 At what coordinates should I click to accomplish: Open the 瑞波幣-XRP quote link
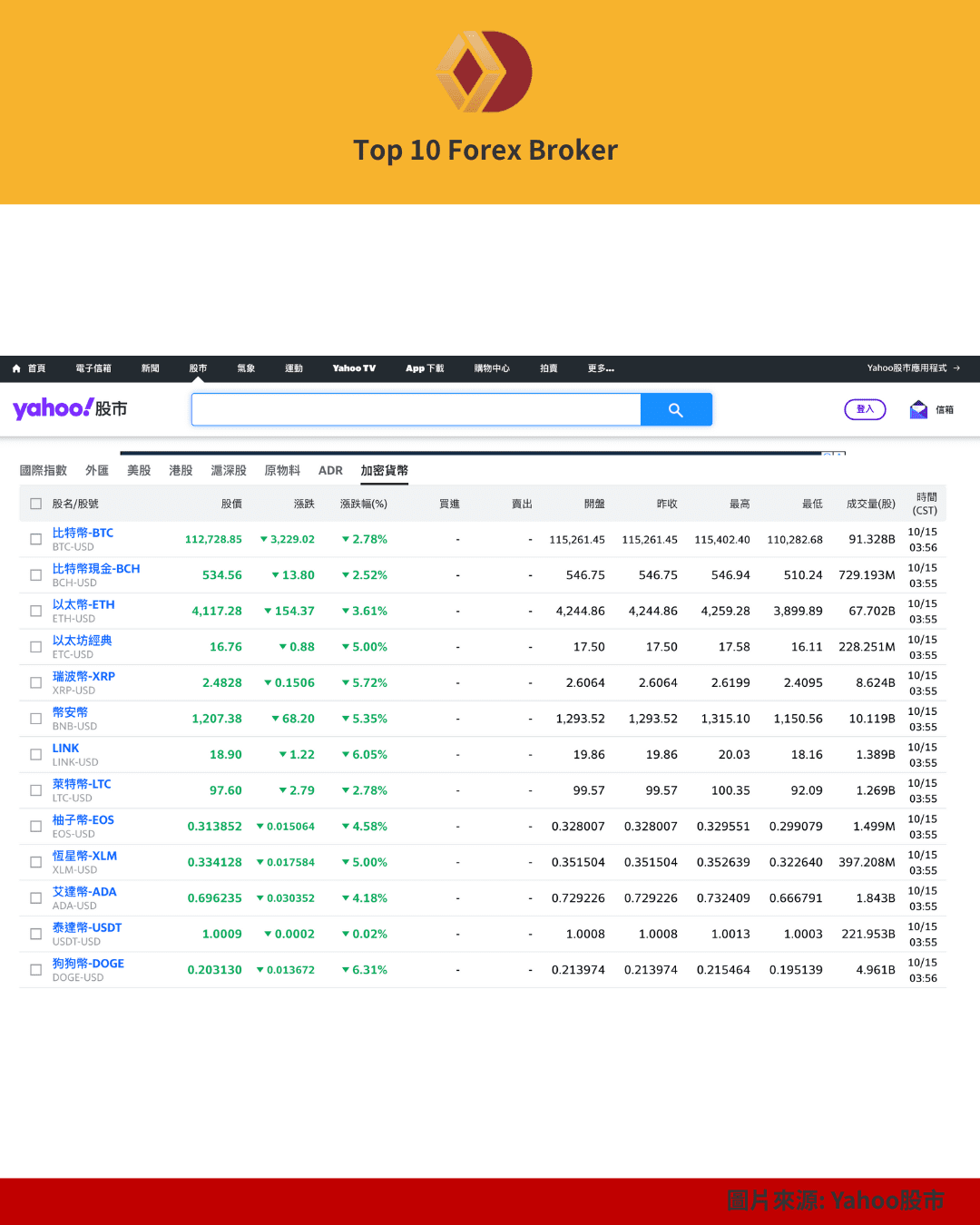(83, 677)
